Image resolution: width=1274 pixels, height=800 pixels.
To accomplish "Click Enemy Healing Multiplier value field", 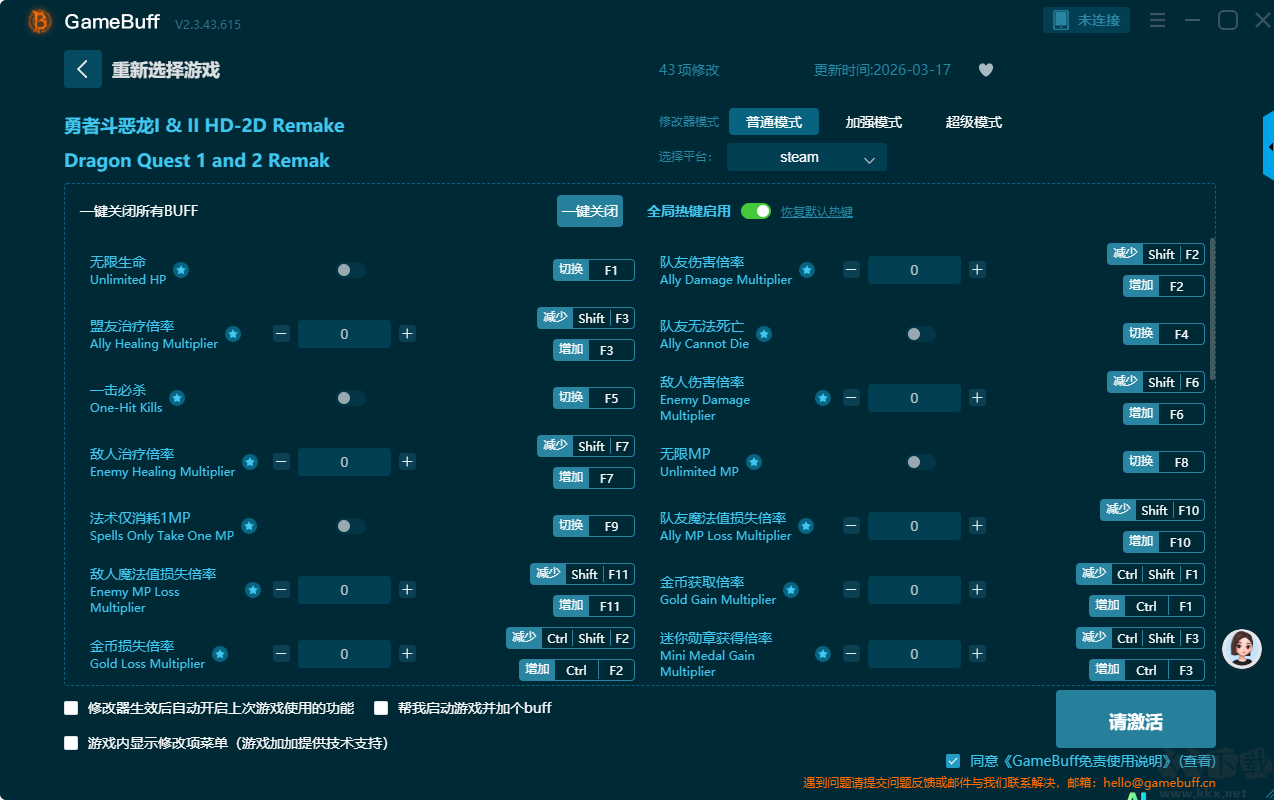I will (344, 462).
